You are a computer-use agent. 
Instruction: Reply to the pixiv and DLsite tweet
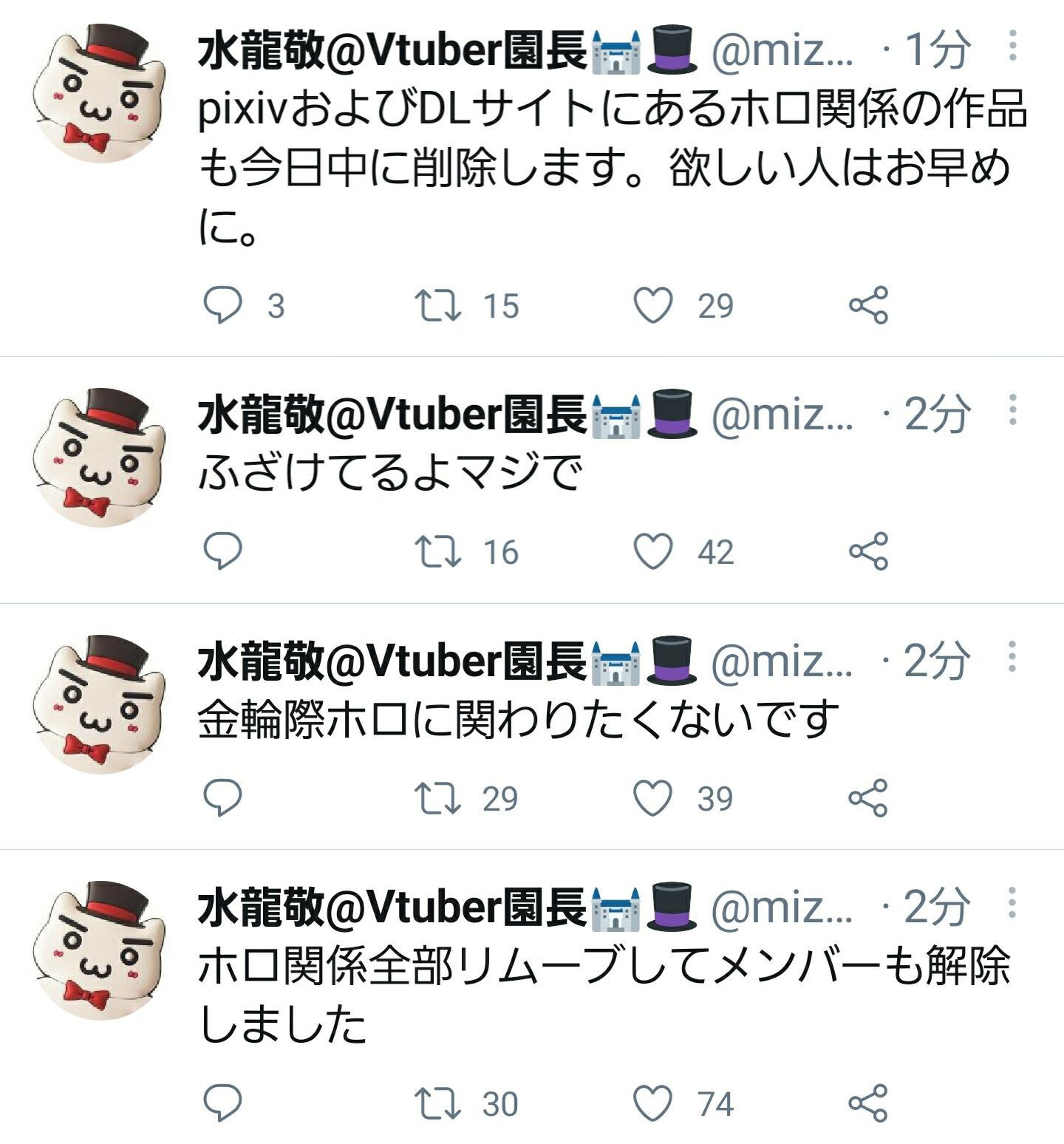pos(222,305)
